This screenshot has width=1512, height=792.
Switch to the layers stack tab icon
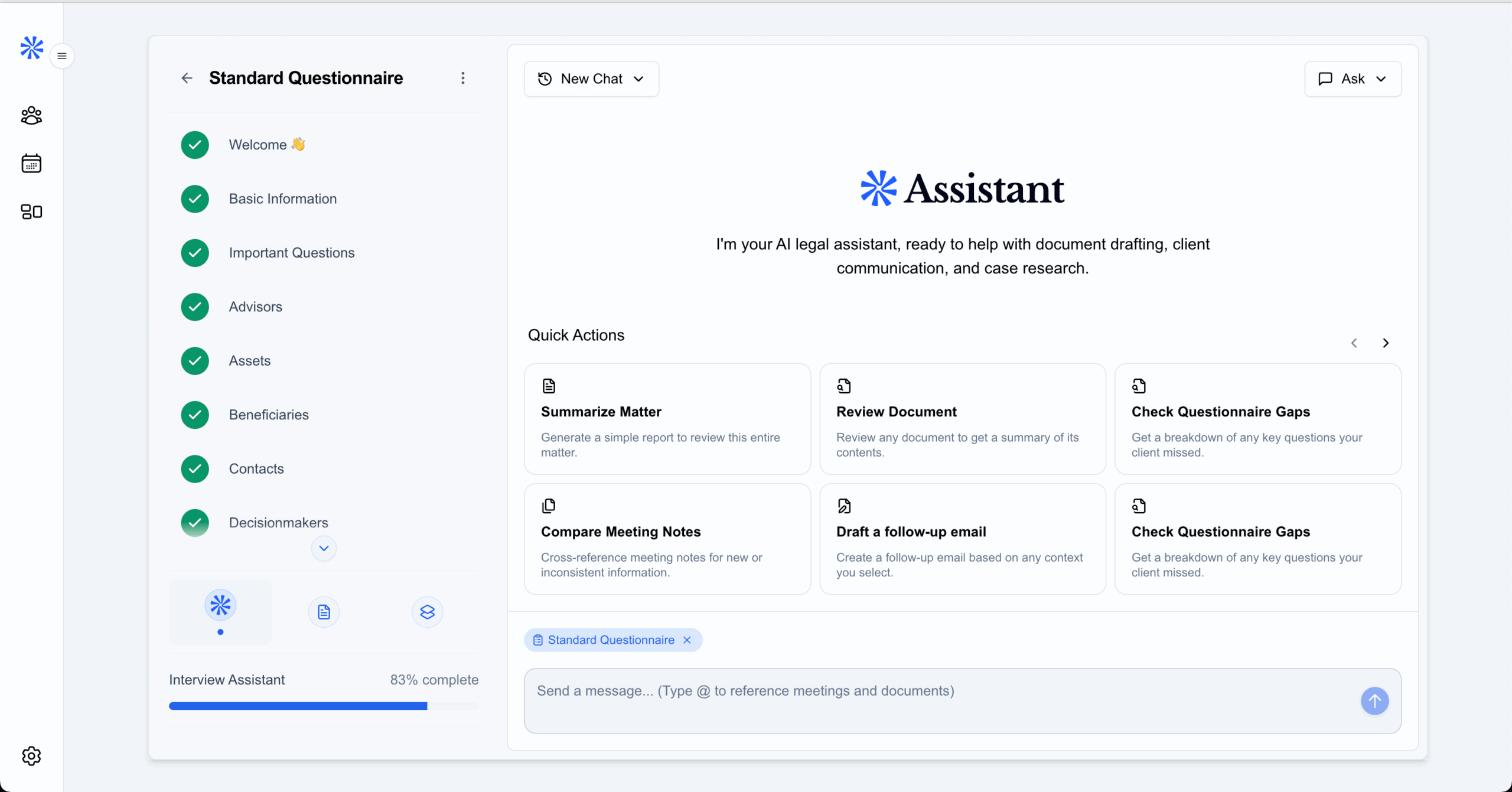427,612
